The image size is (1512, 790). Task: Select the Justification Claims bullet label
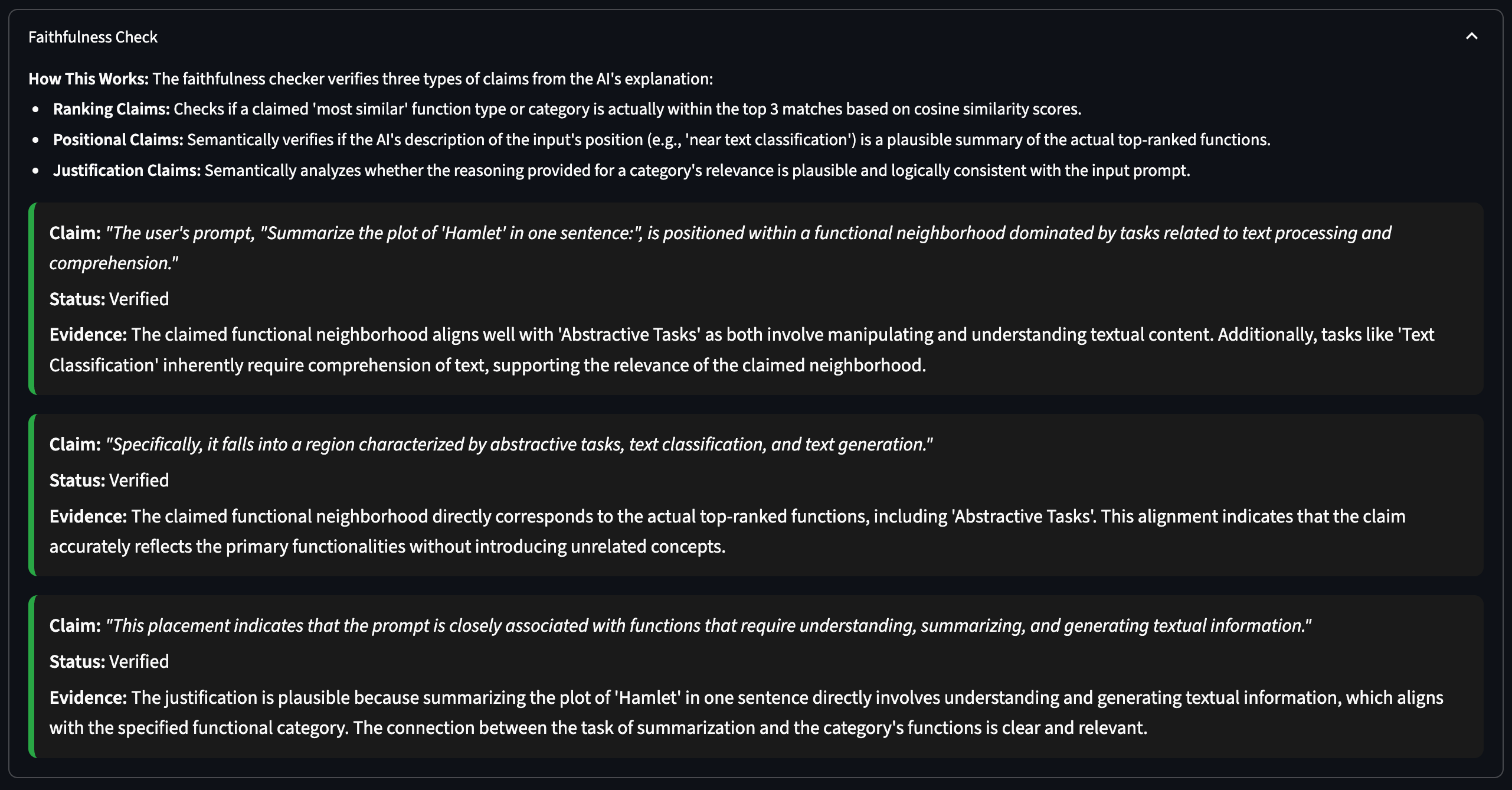[126, 171]
